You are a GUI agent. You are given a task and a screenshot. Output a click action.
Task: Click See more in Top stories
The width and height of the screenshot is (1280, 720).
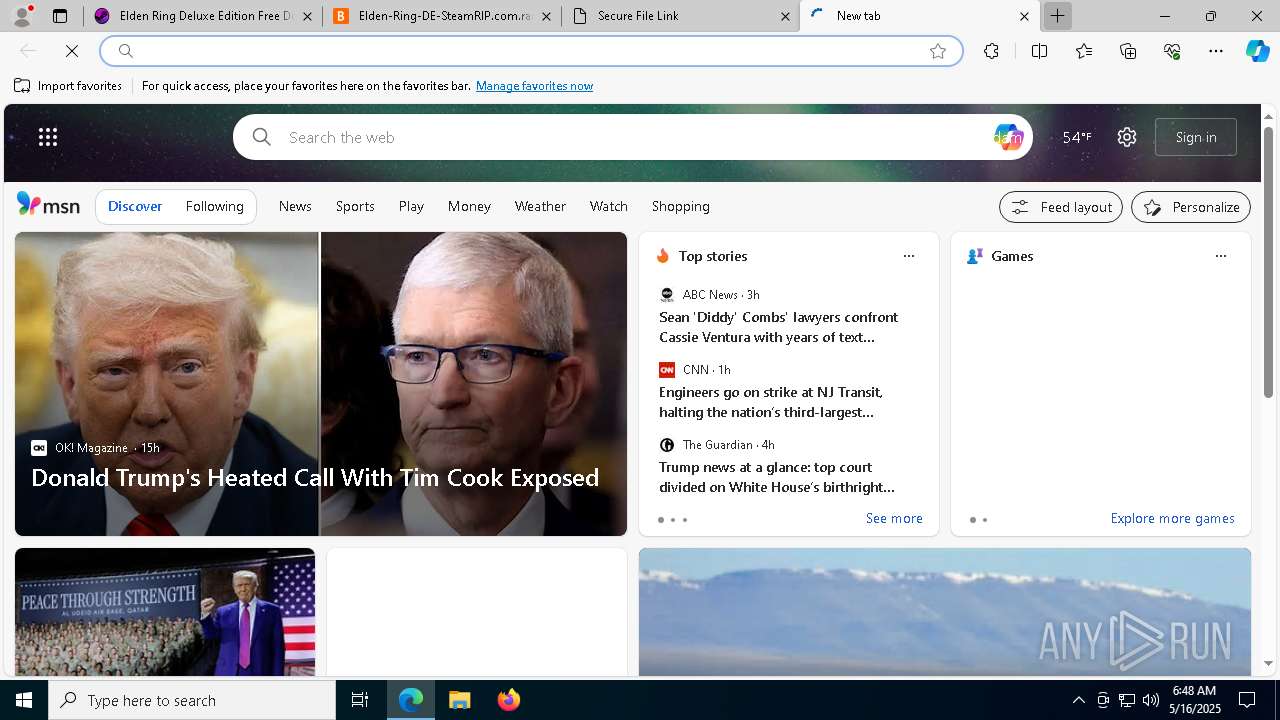tap(894, 518)
